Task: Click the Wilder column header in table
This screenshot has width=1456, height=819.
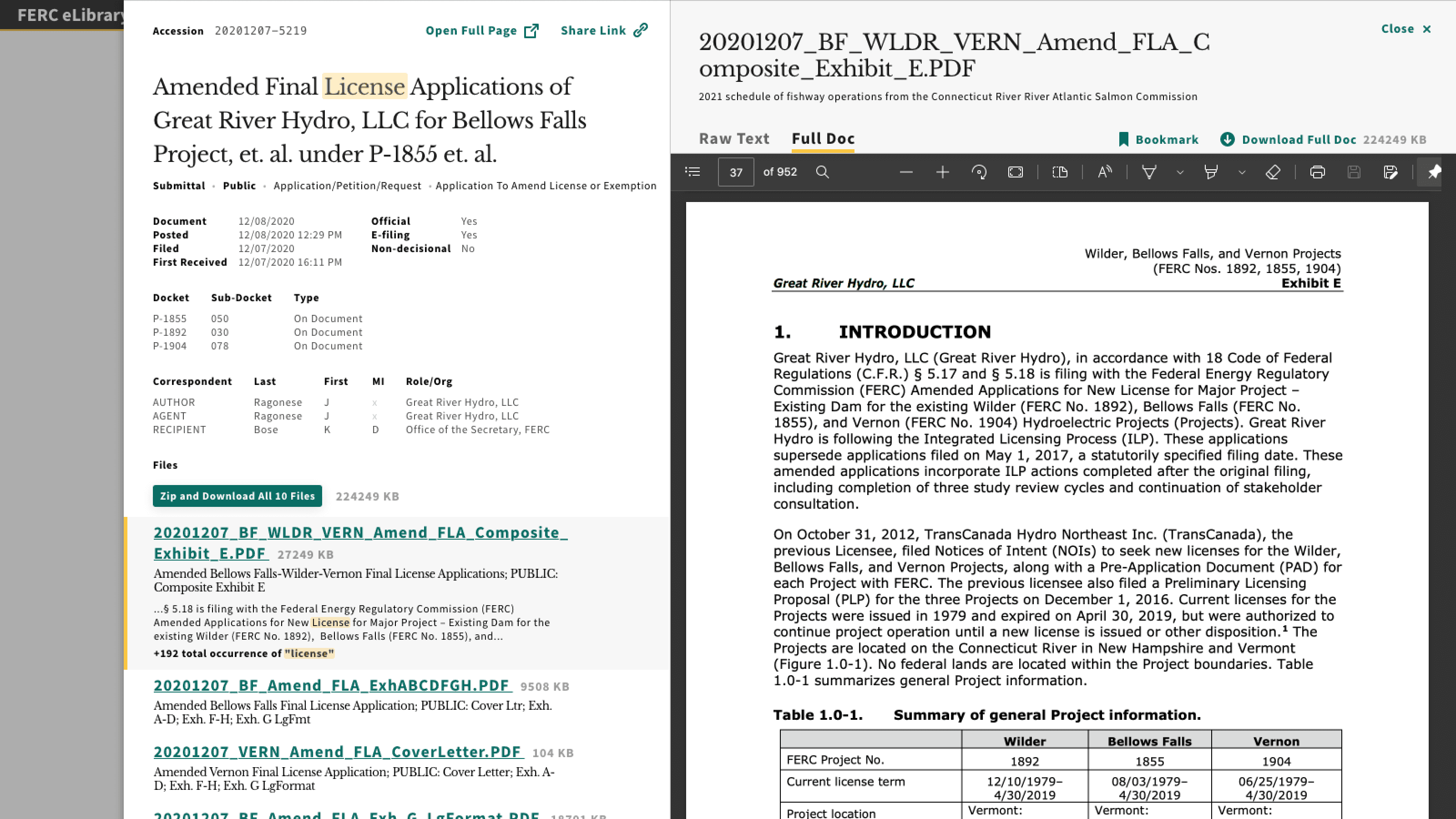Action: (x=1025, y=741)
